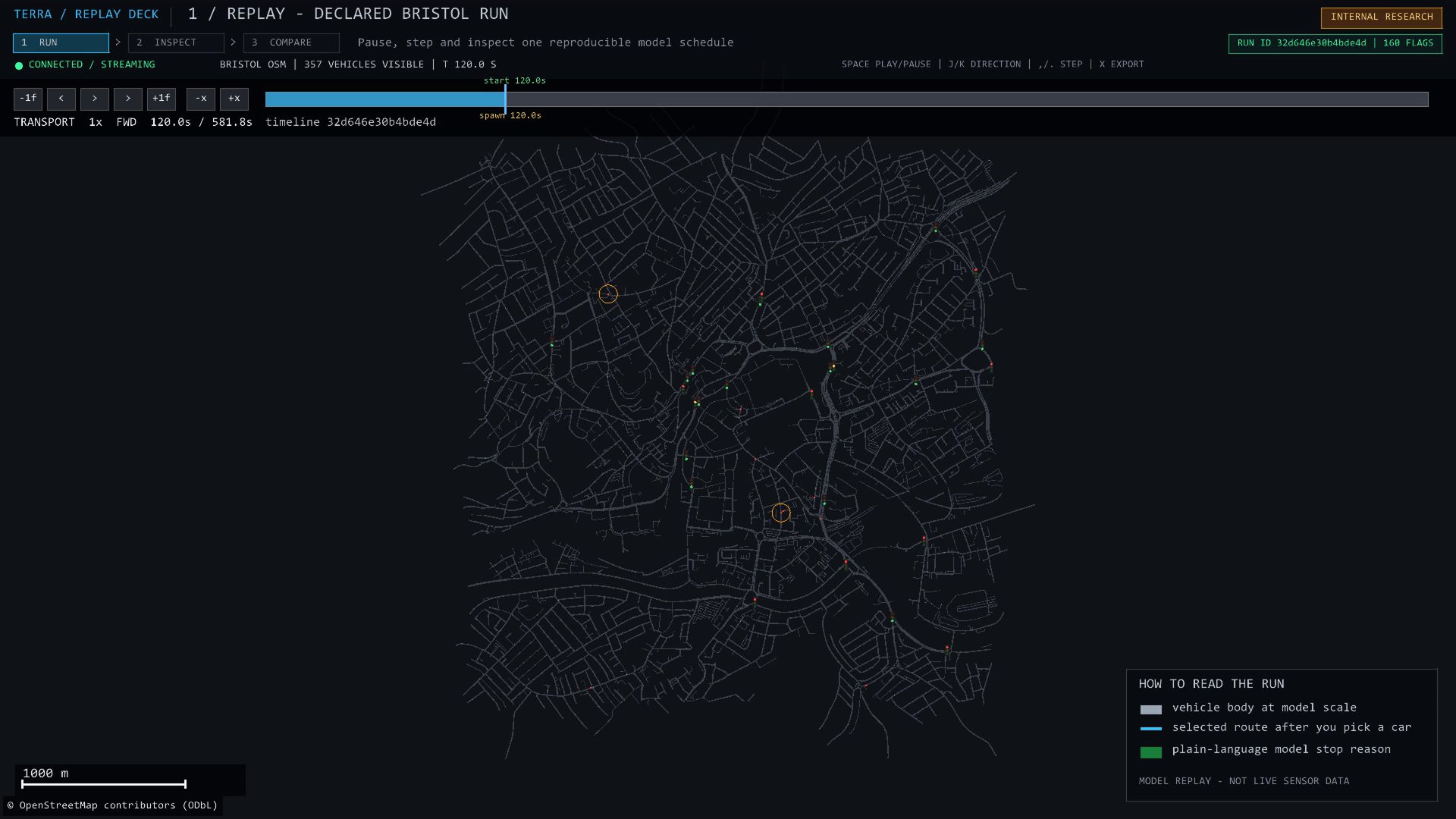1456x819 pixels.
Task: Click 'MODEL REPLAY - NOT LIVE SENSOR DATA'
Action: [x=1244, y=781]
